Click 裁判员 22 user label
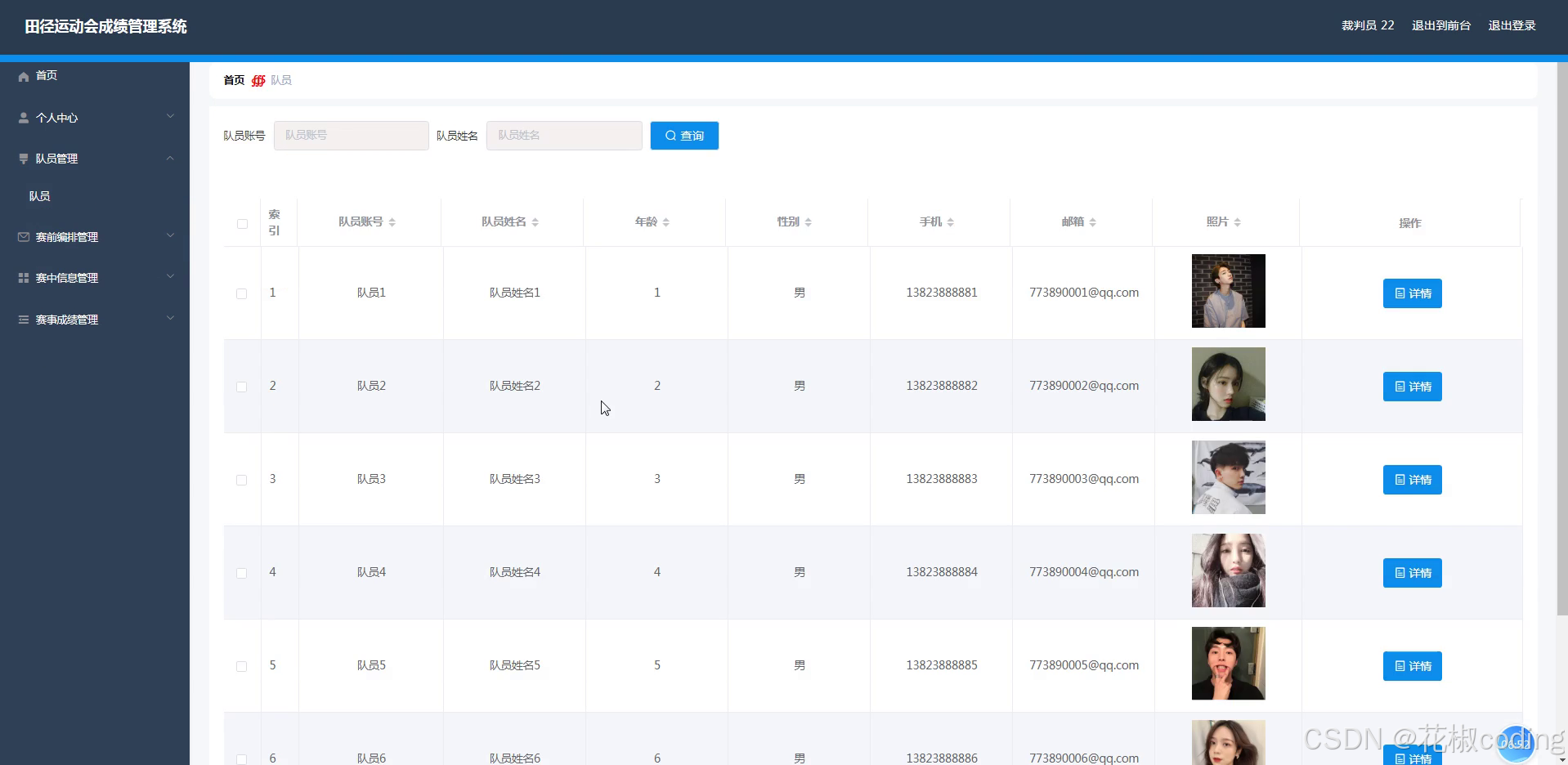This screenshot has height=765, width=1568. click(x=1368, y=26)
